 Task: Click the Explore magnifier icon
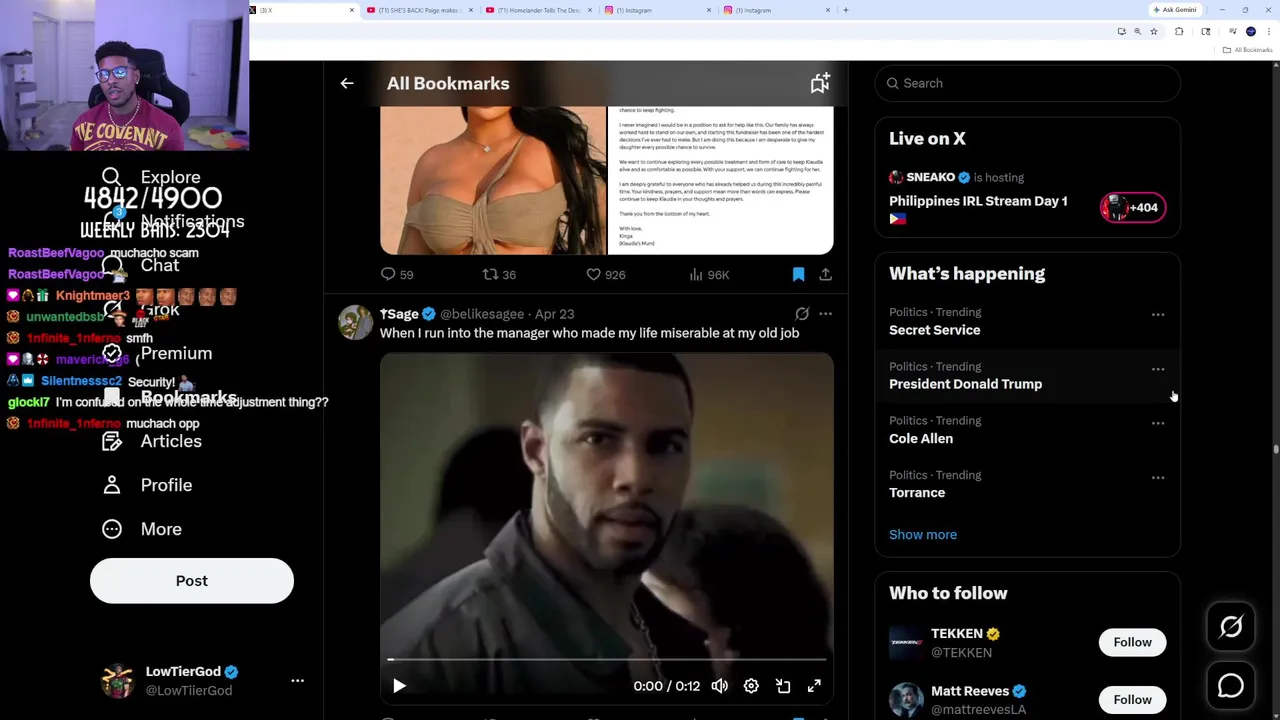[112, 177]
